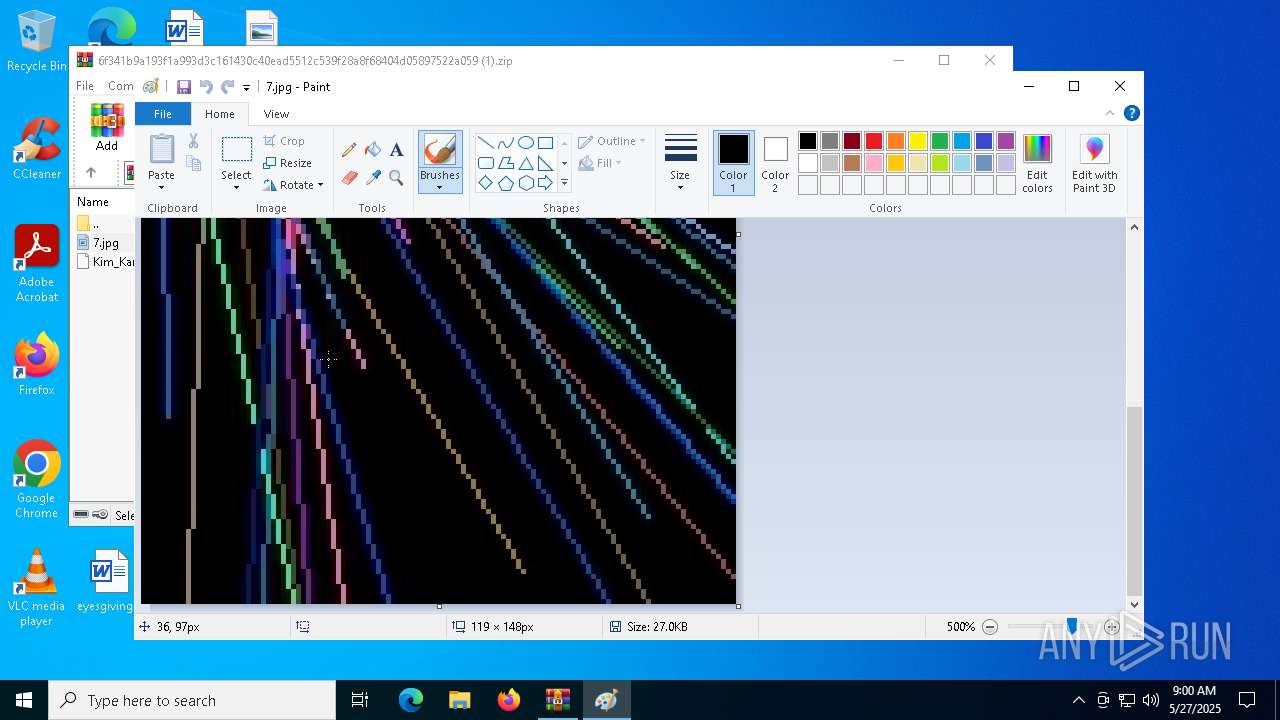
Task: Choose the Diamond shape
Action: [485, 183]
